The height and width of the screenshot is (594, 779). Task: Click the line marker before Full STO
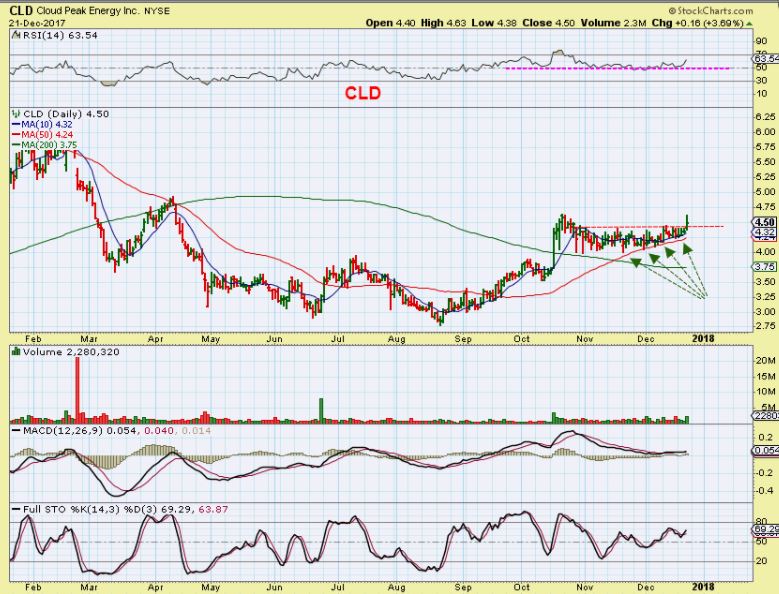tap(16, 510)
